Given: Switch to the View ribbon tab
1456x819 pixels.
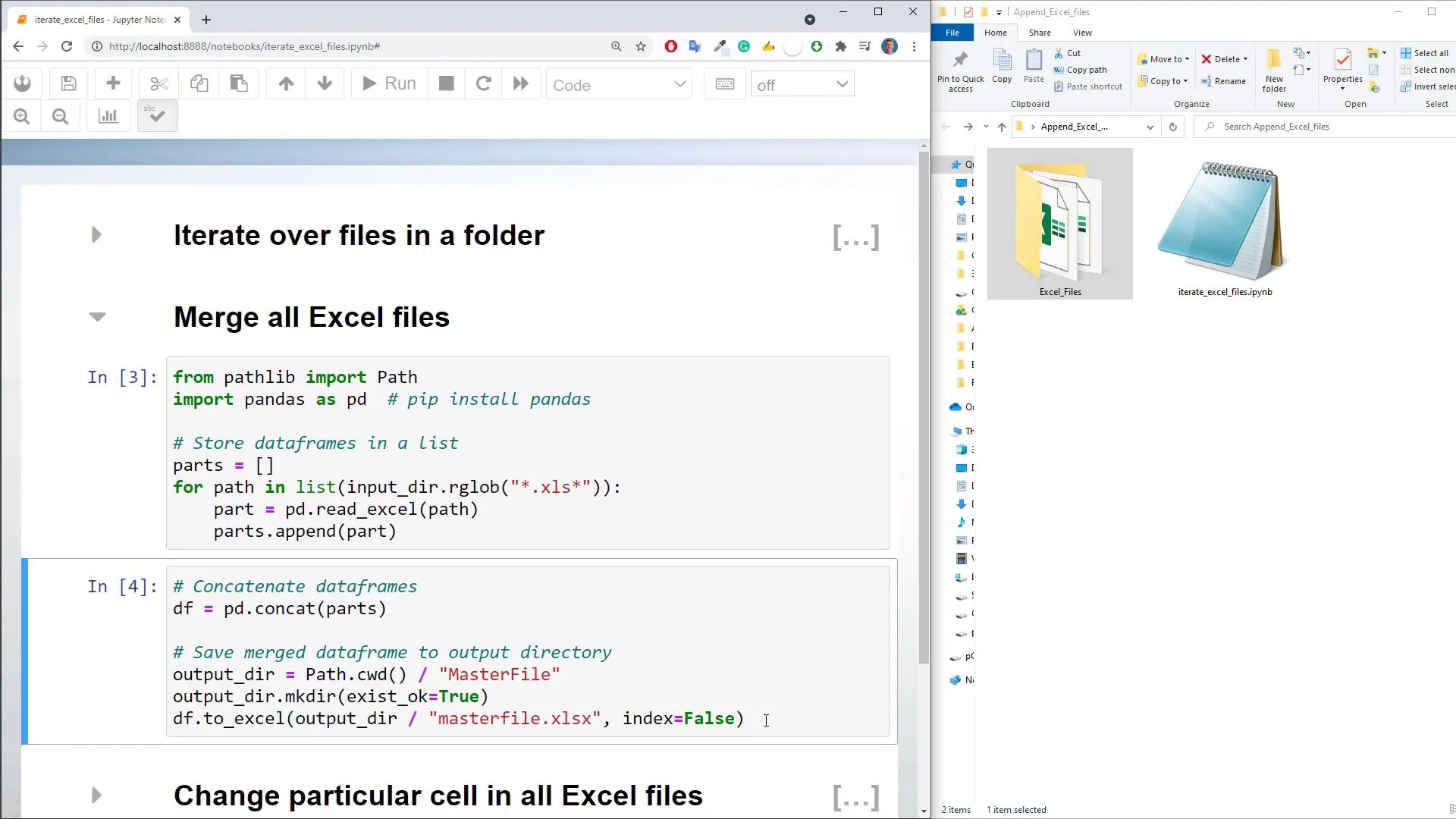Looking at the screenshot, I should [1083, 33].
